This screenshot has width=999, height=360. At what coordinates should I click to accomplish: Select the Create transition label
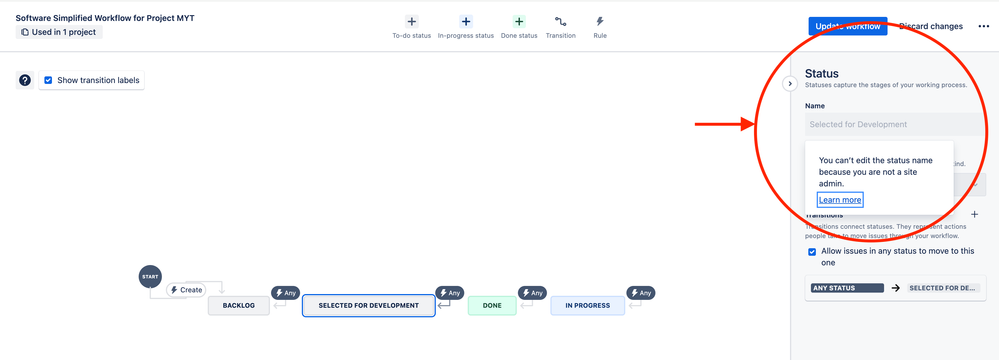pos(186,290)
